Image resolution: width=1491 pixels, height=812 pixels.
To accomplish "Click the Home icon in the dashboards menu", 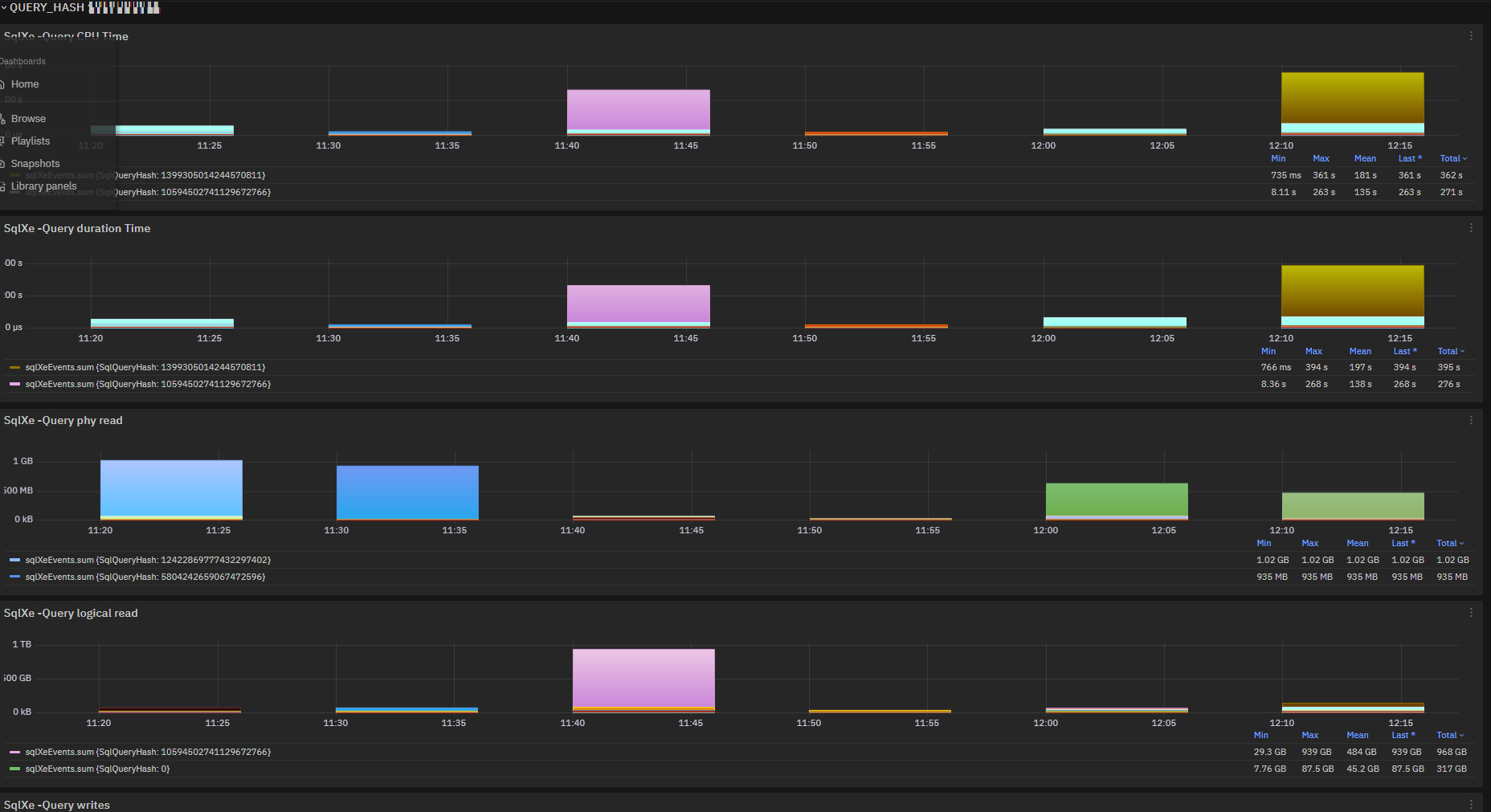I will 2,84.
